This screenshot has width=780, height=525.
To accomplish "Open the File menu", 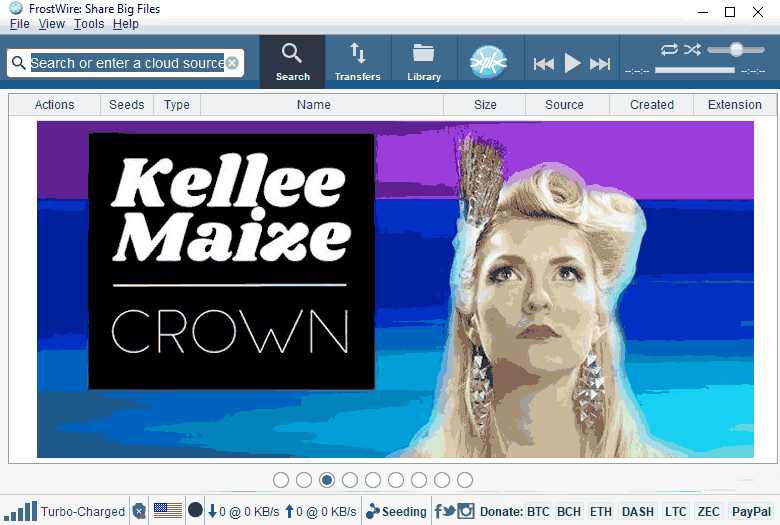I will point(20,24).
